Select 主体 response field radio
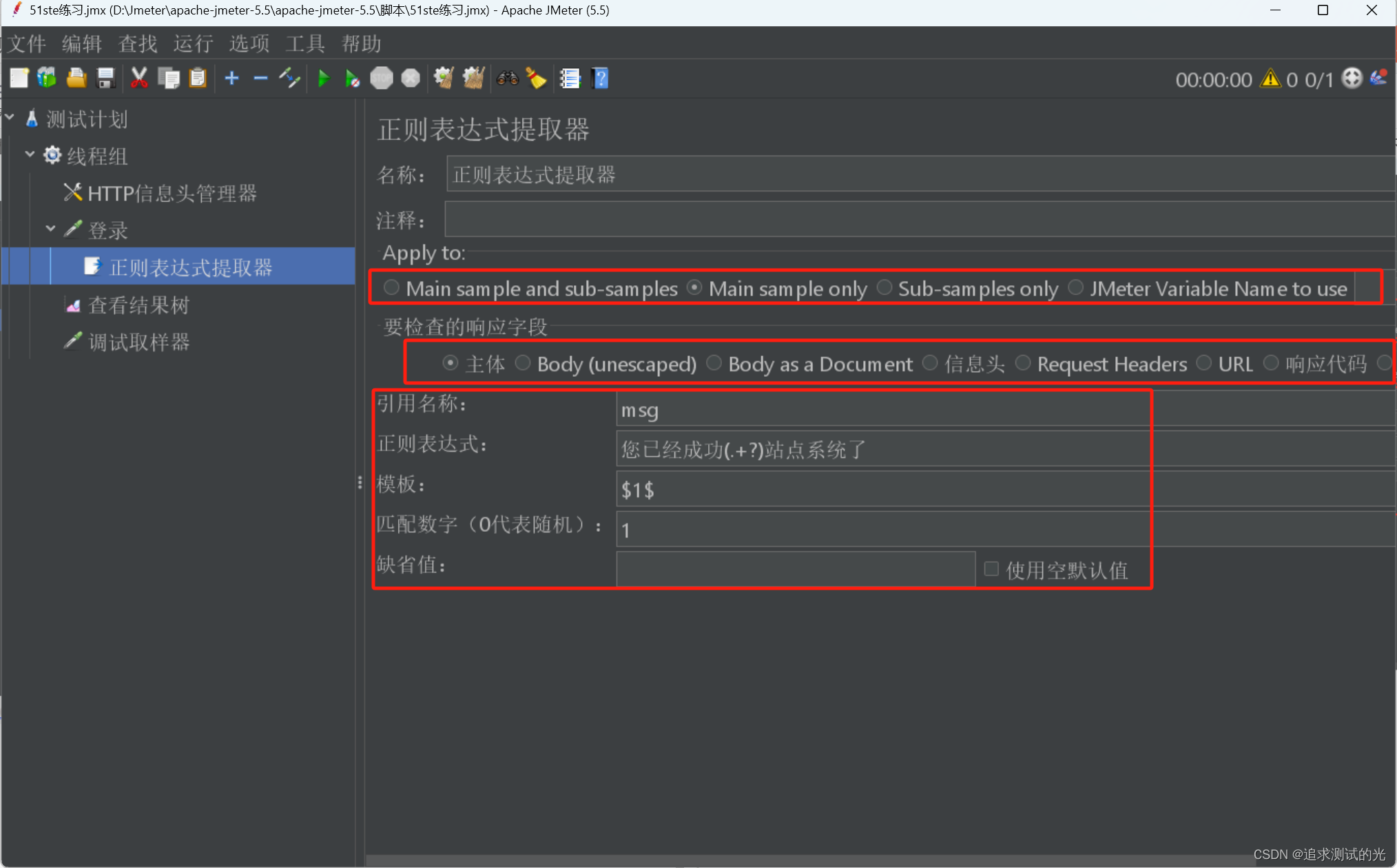 tap(451, 363)
